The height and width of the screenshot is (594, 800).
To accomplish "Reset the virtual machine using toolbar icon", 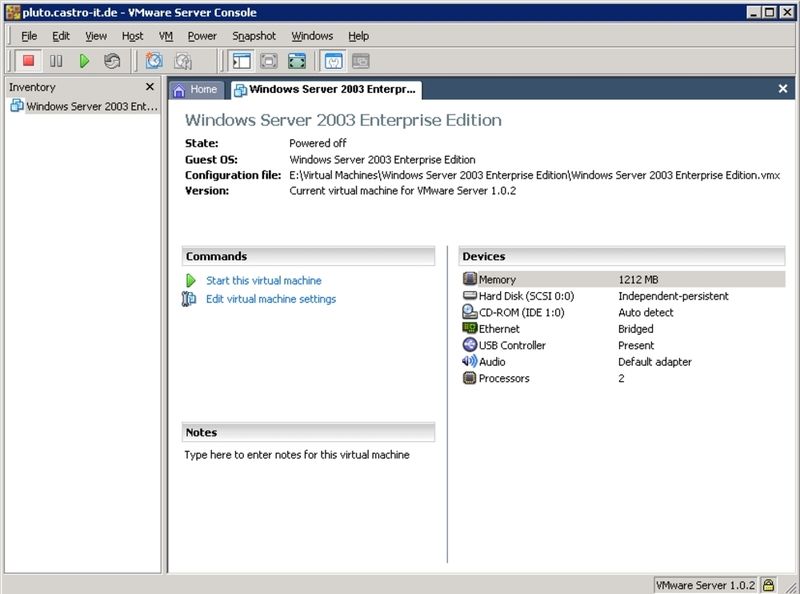I will (112, 60).
